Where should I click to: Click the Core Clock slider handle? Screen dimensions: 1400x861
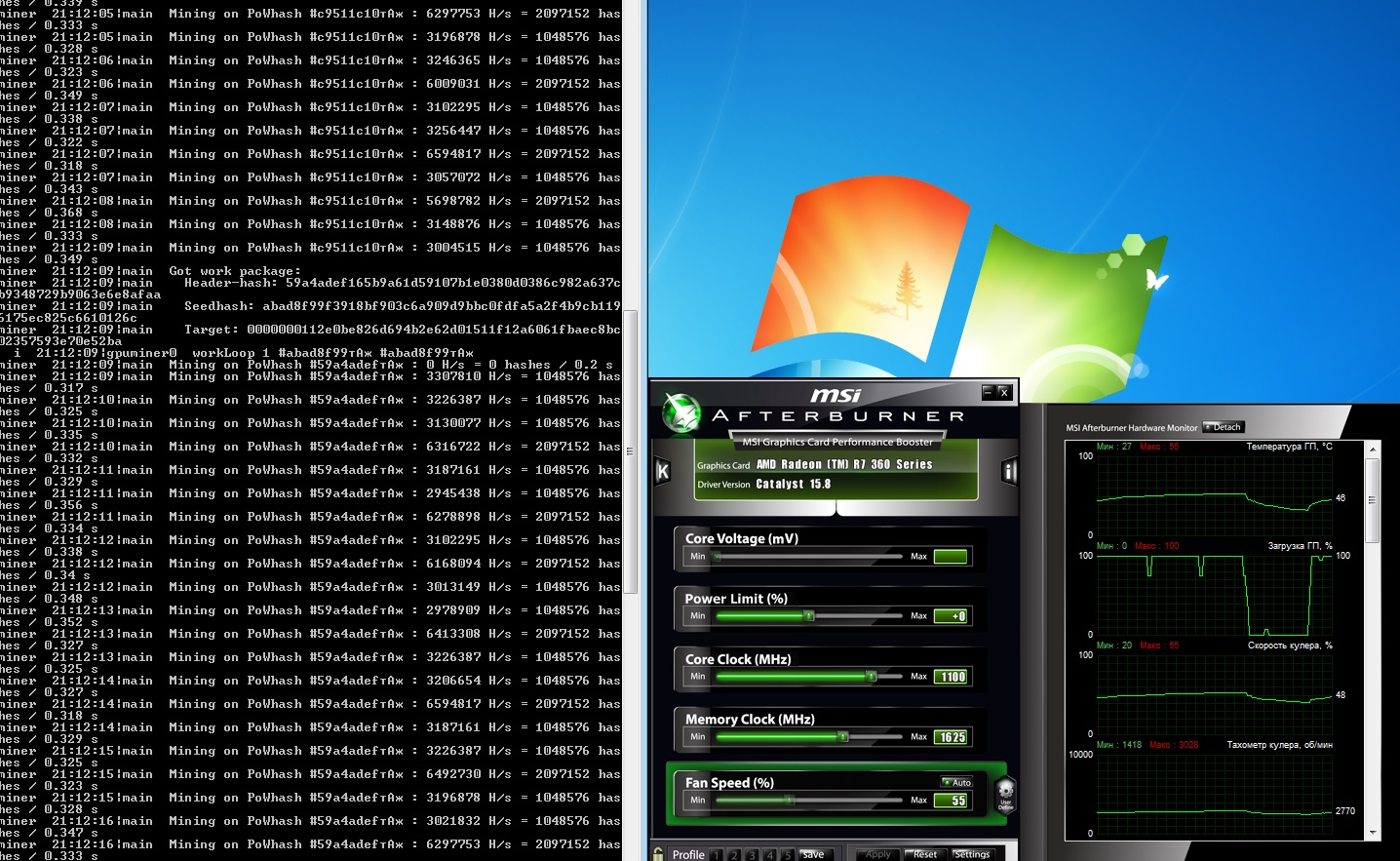click(x=871, y=676)
